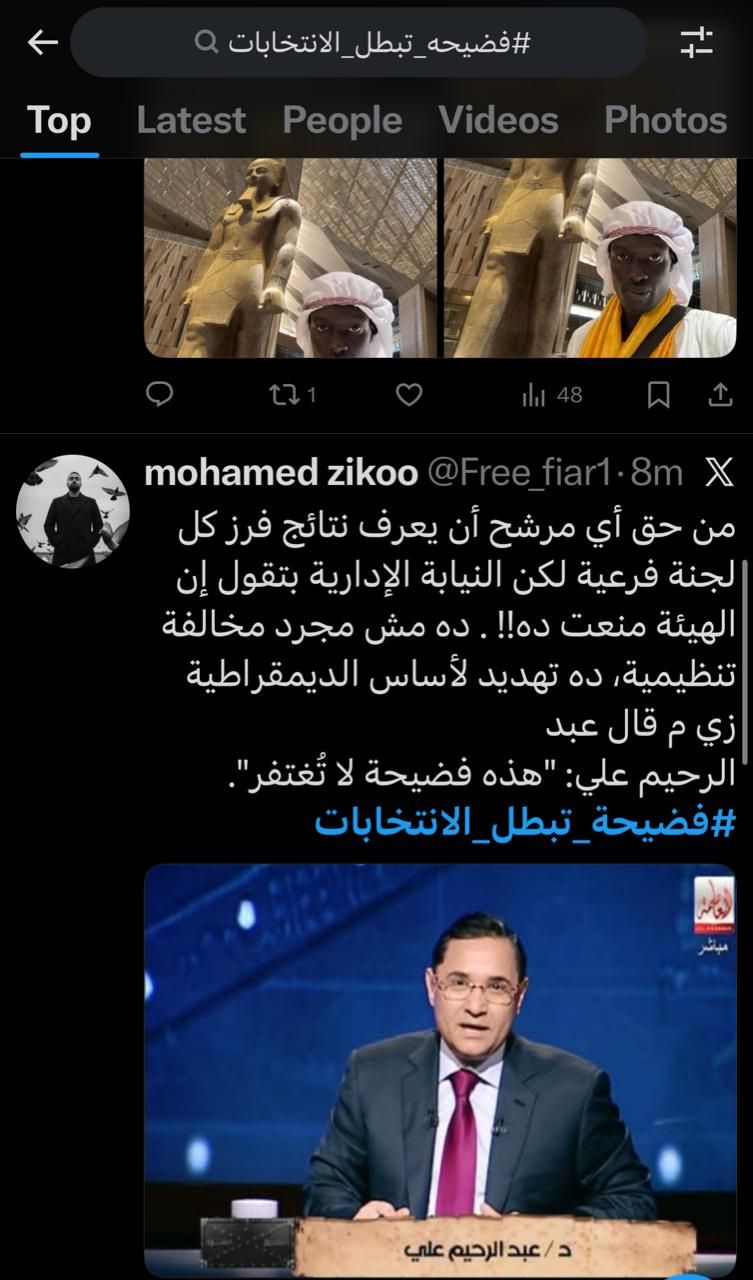Tap the reply icon under photo tweet
This screenshot has height=1280, width=753.
click(160, 395)
